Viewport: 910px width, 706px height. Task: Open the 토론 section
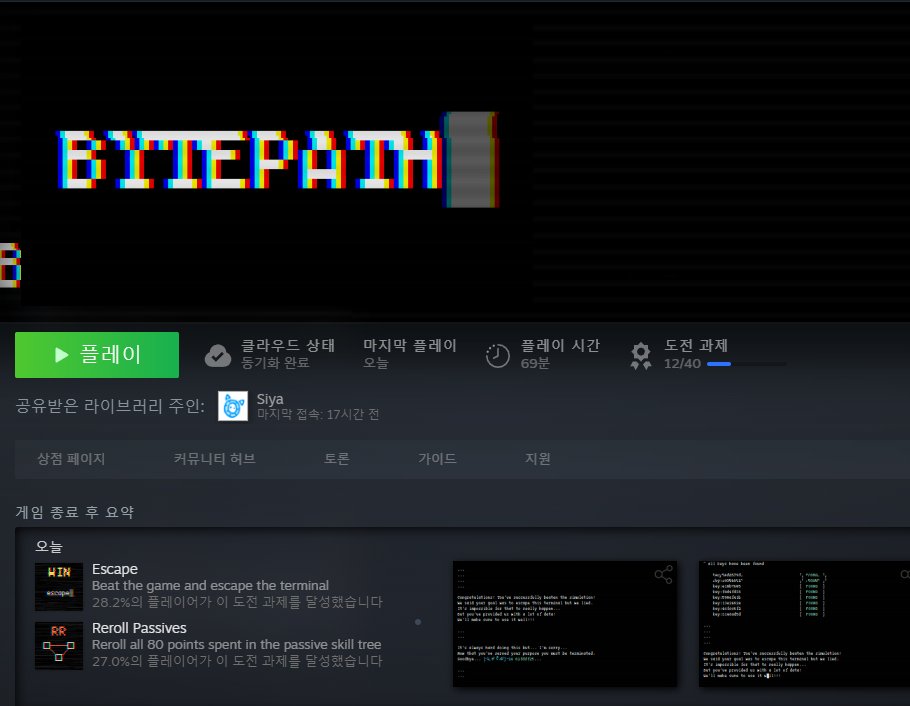337,458
